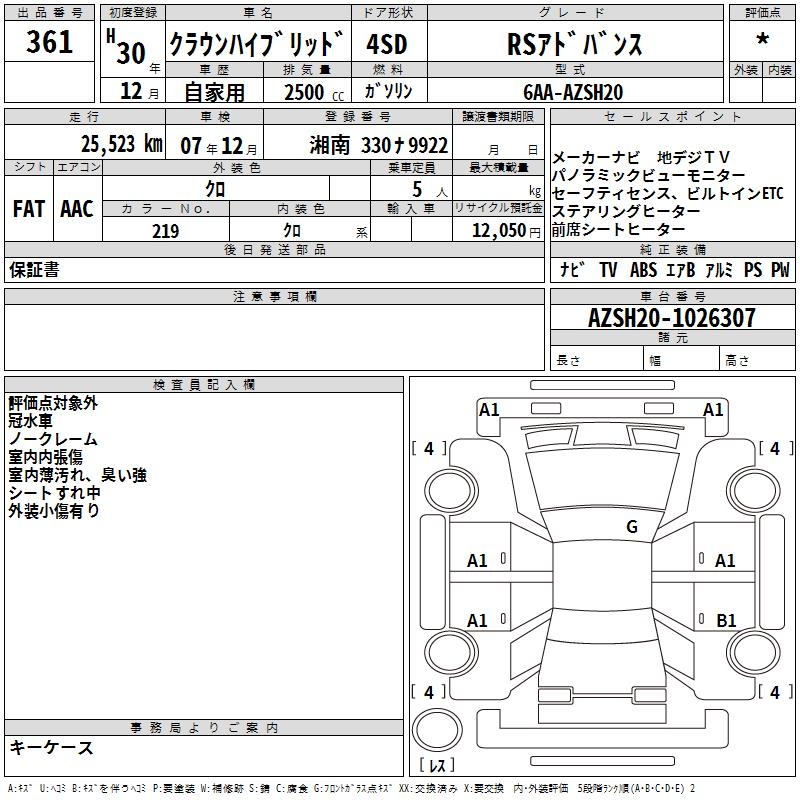Select the lower-right [4] tire rating
The image size is (800, 800).
[x=773, y=692]
